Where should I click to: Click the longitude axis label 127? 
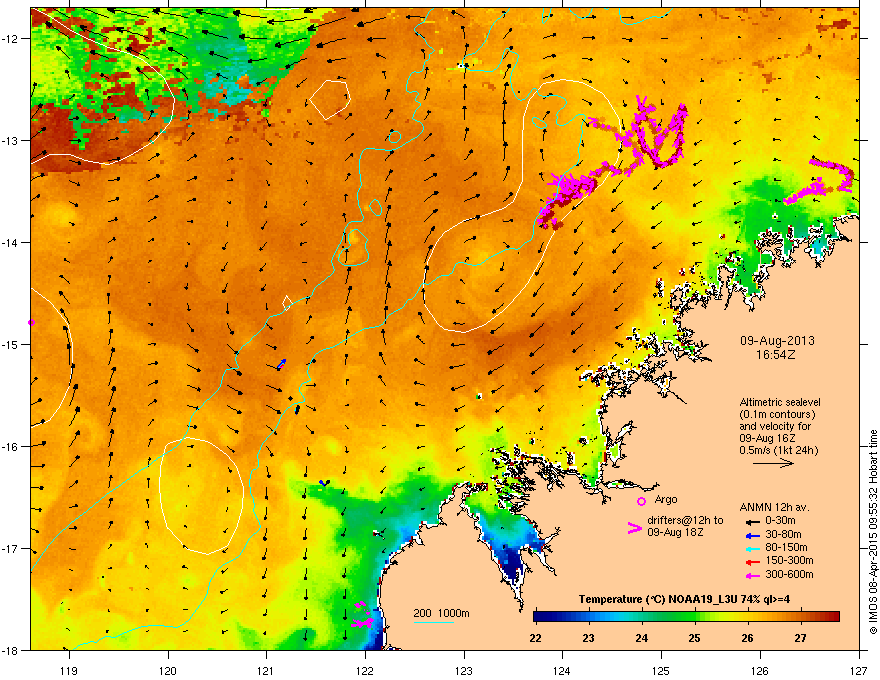pyautogui.click(x=859, y=670)
